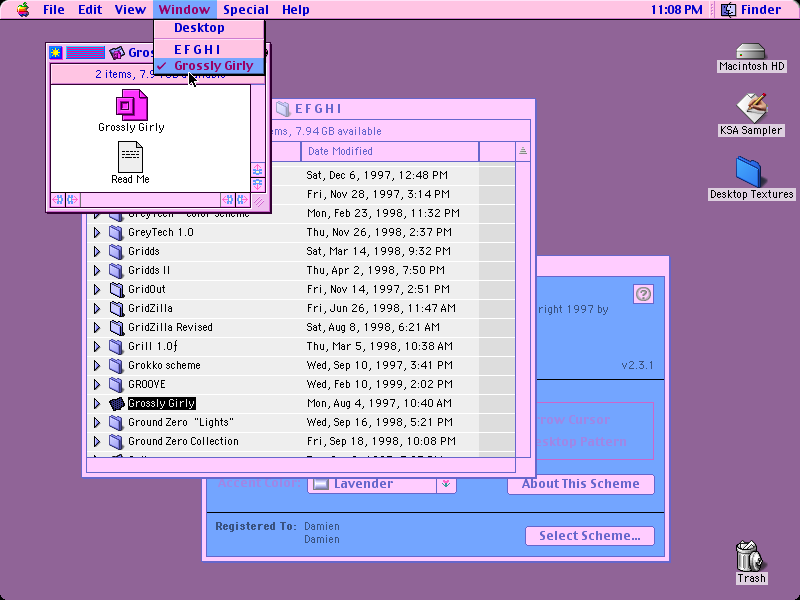This screenshot has width=800, height=600.
Task: Select the magenta Grossly Girly scheme file icon
Action: click(x=132, y=105)
